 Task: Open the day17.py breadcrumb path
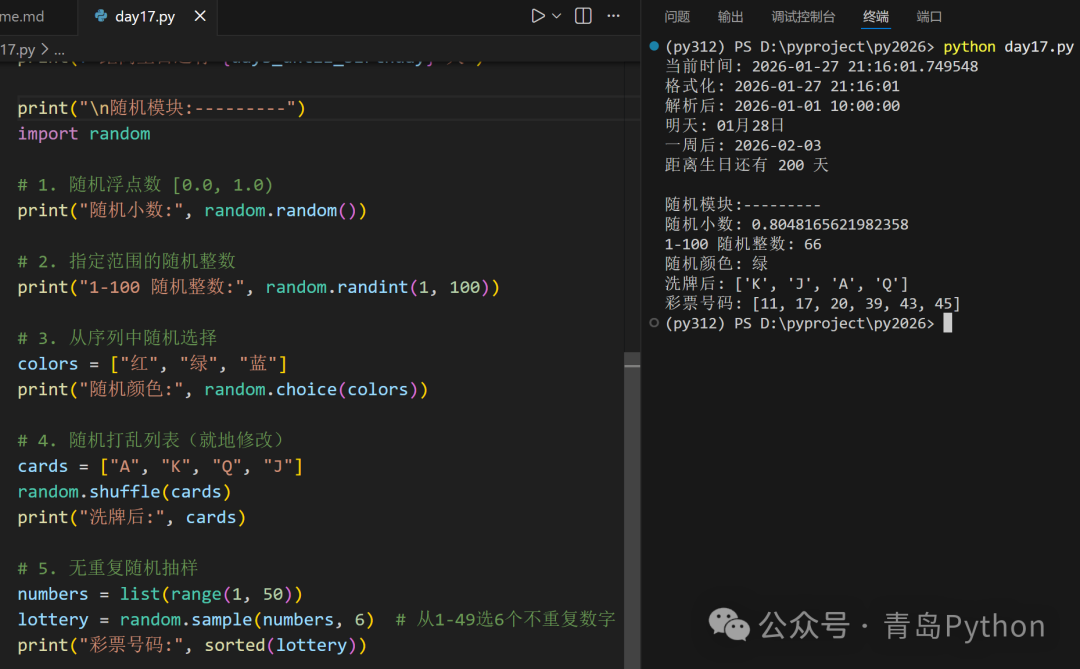[20, 48]
